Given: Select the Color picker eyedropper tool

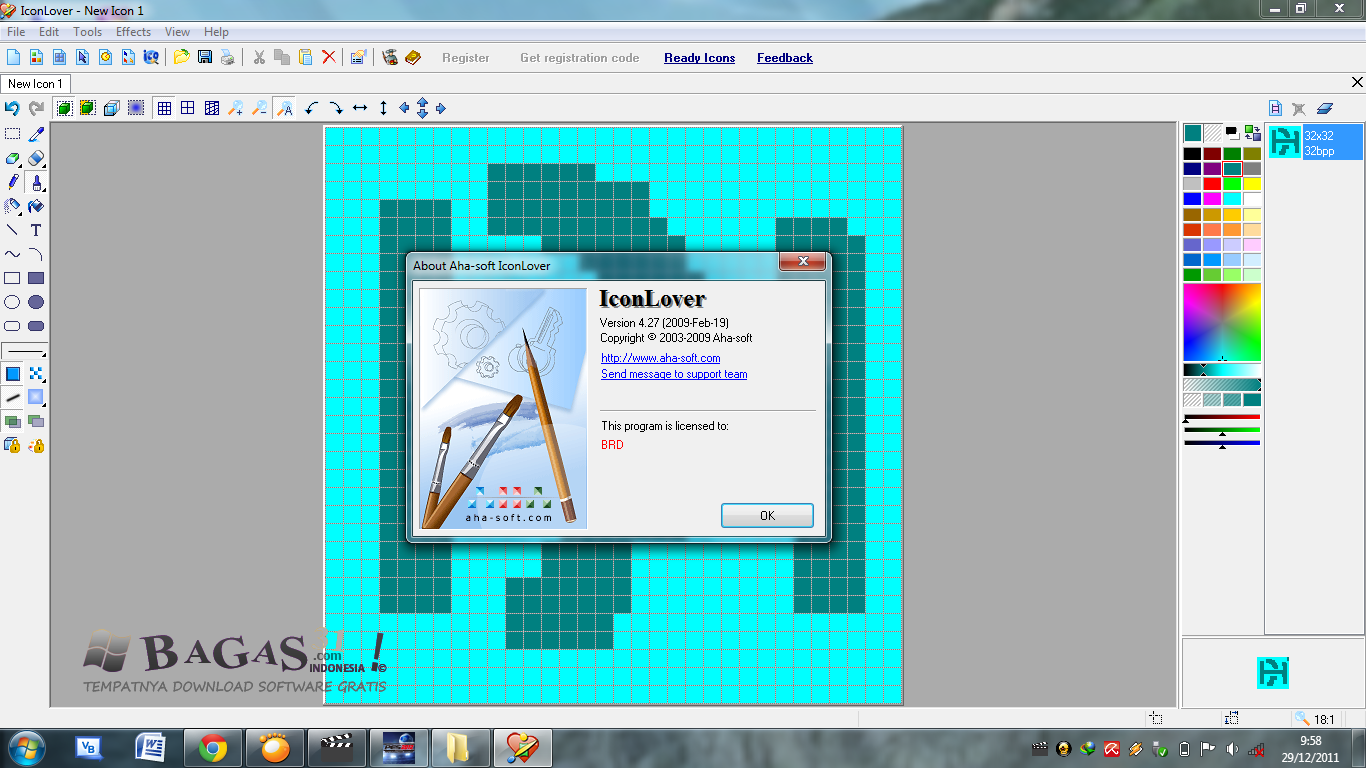Looking at the screenshot, I should click(x=36, y=133).
